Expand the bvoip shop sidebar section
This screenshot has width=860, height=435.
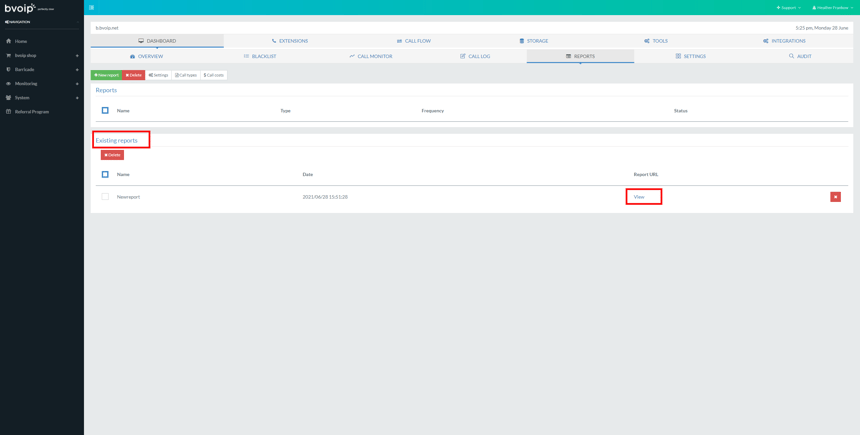pyautogui.click(x=25, y=55)
